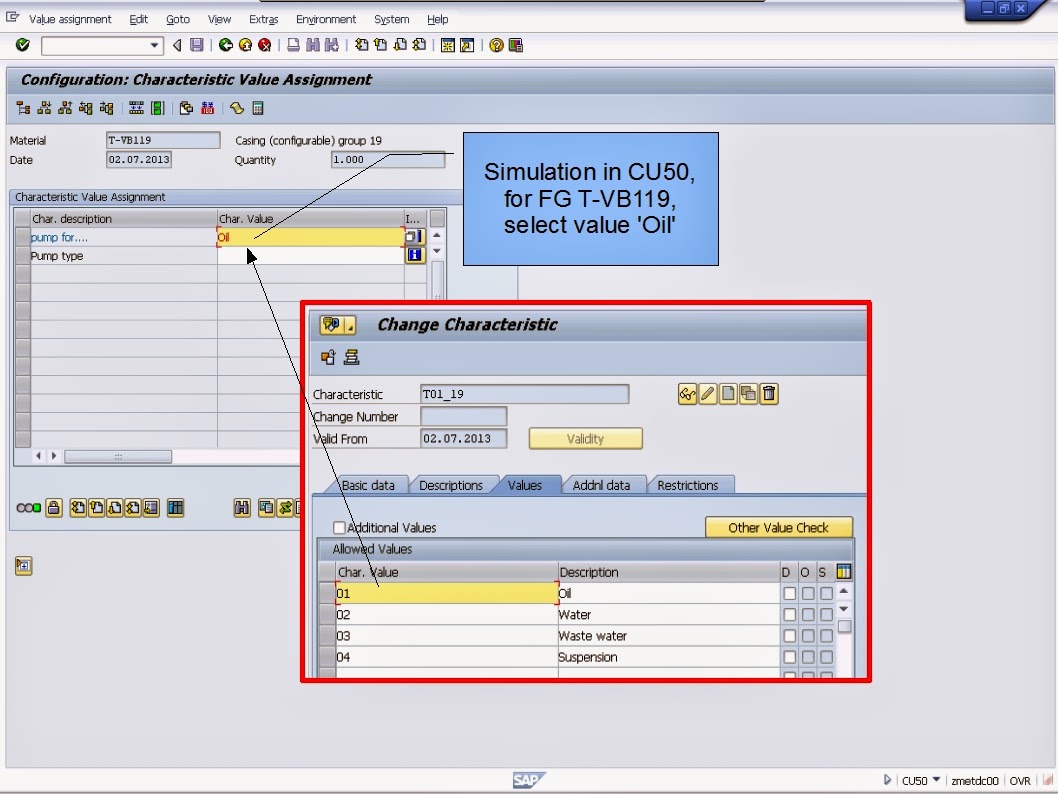Click the Pump type Char. Value cell
This screenshot has width=1058, height=794.
point(310,256)
